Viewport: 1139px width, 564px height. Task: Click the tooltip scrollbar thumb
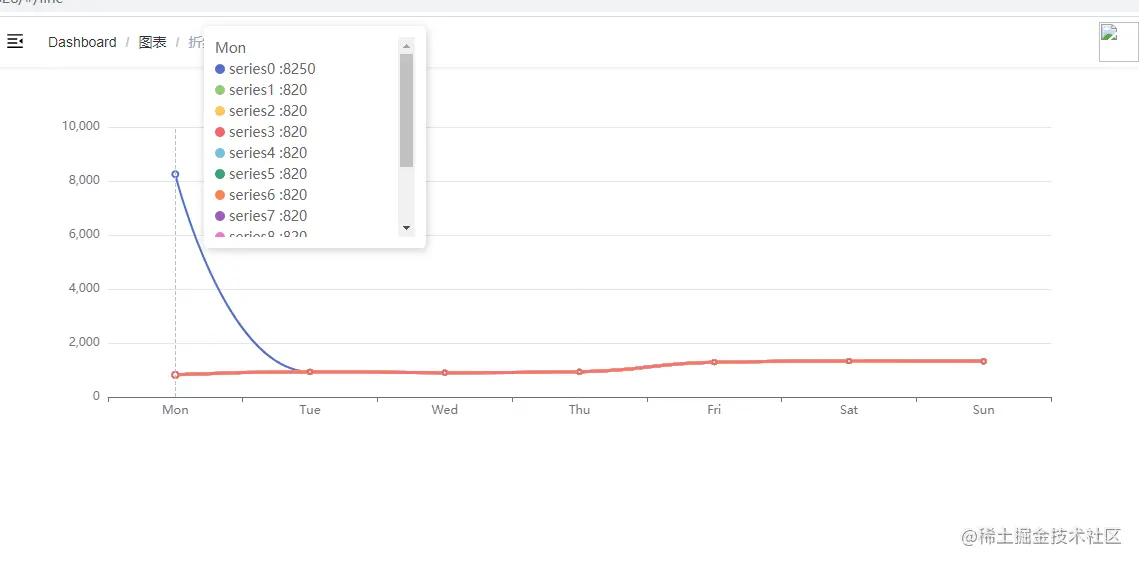pyautogui.click(x=406, y=110)
